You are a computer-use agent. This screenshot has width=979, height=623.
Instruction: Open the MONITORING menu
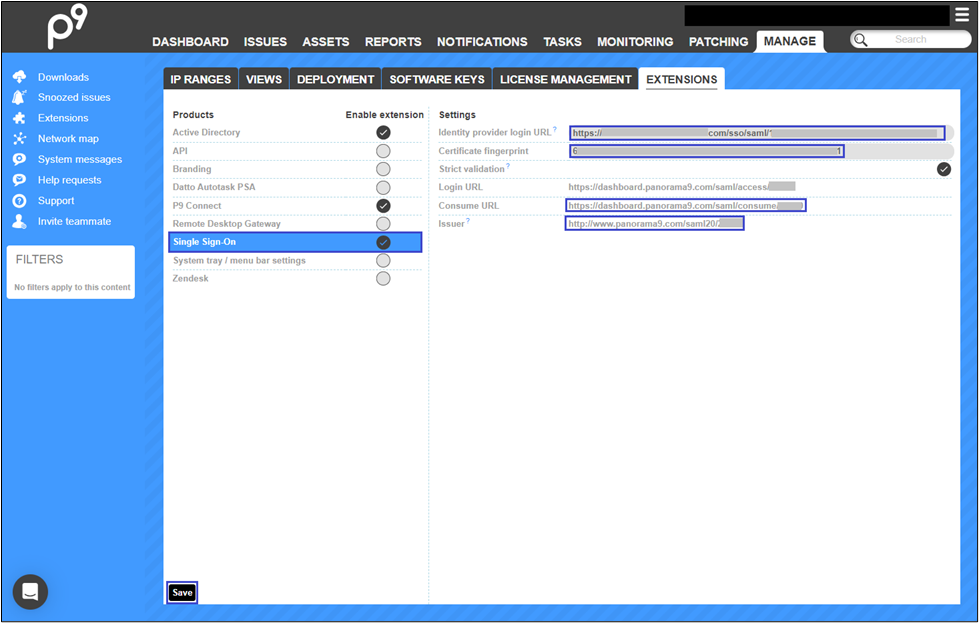pyautogui.click(x=635, y=42)
